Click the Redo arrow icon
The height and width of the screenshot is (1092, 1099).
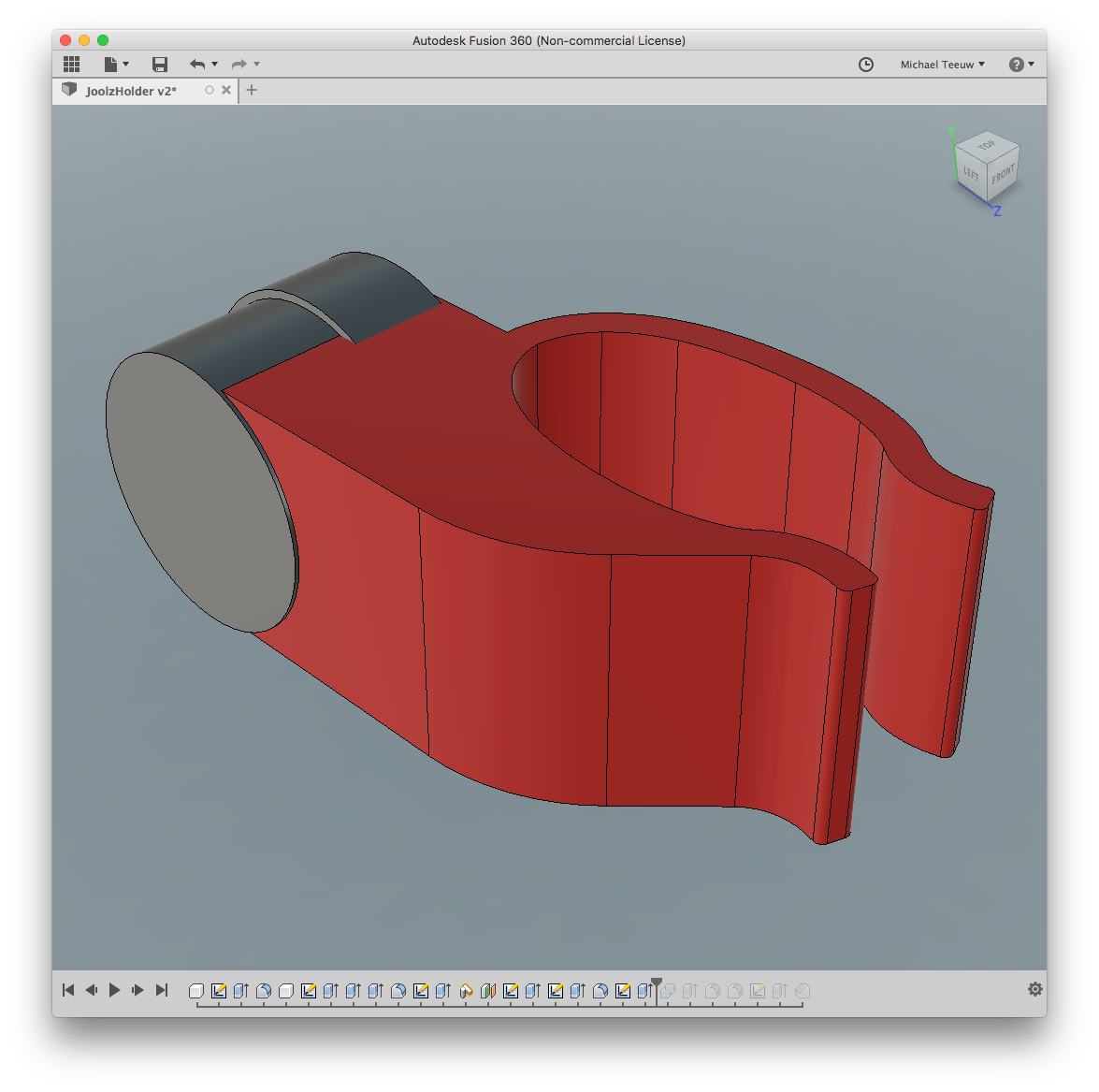coord(239,65)
